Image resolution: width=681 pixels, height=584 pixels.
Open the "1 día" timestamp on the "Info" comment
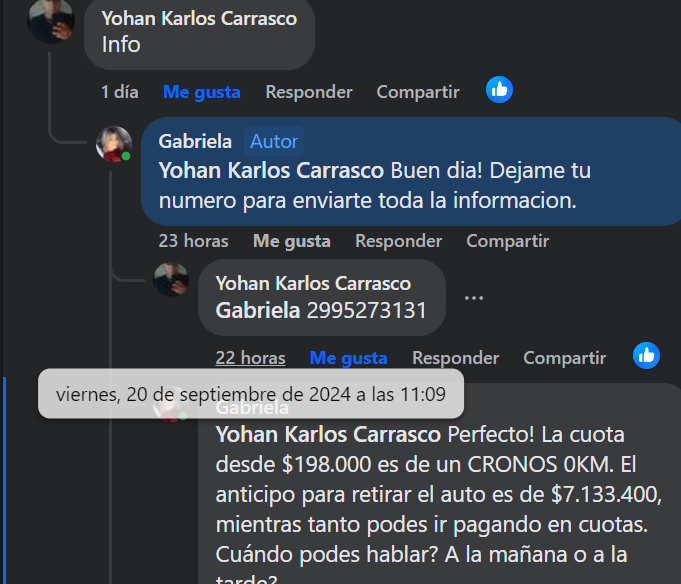[x=119, y=92]
